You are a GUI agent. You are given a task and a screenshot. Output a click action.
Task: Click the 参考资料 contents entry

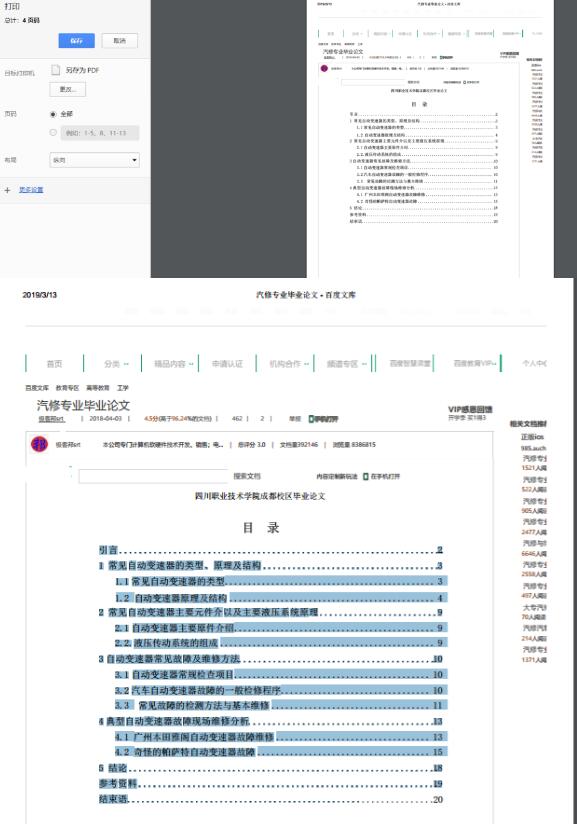271,784
